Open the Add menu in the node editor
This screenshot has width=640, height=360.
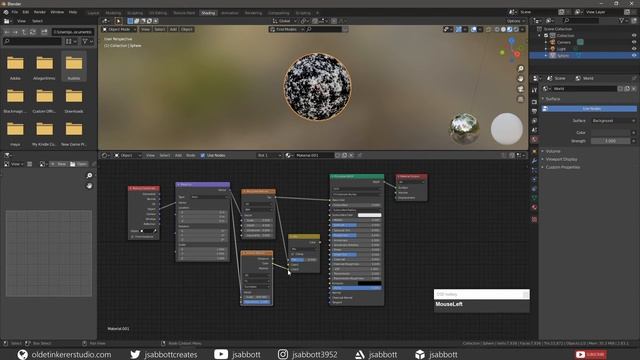178,156
